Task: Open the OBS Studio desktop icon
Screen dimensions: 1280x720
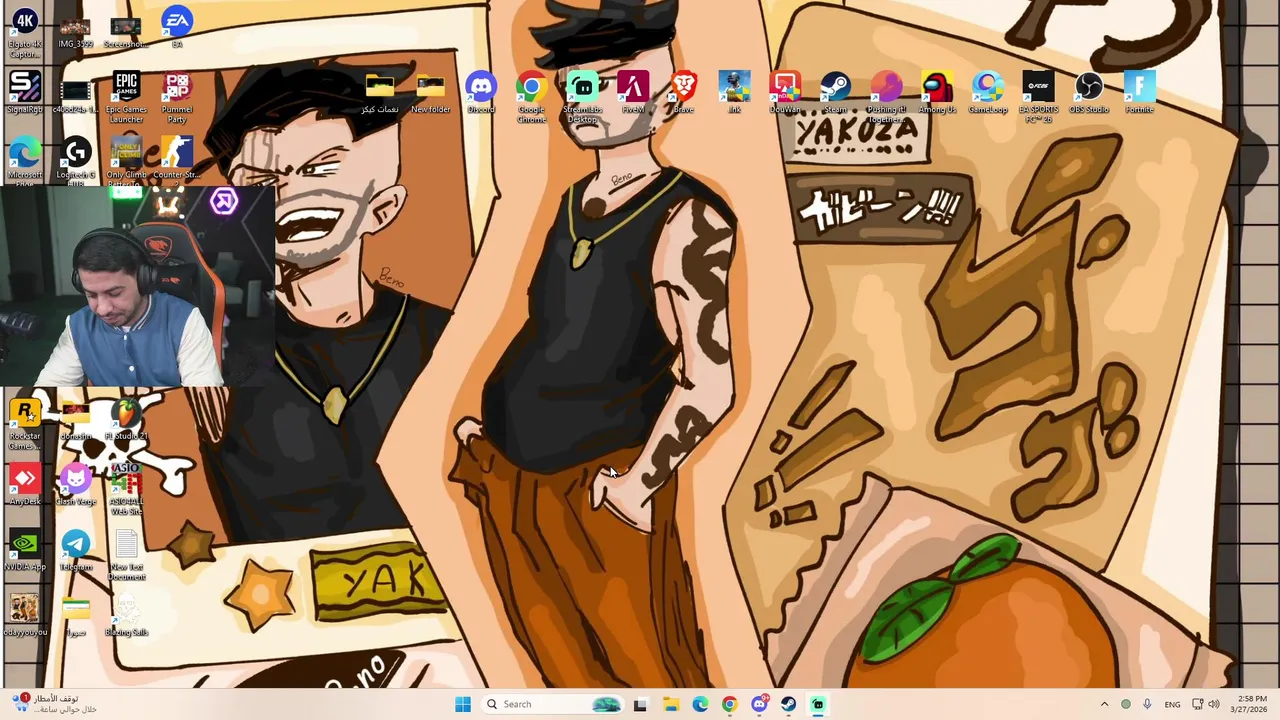Action: tap(1089, 93)
